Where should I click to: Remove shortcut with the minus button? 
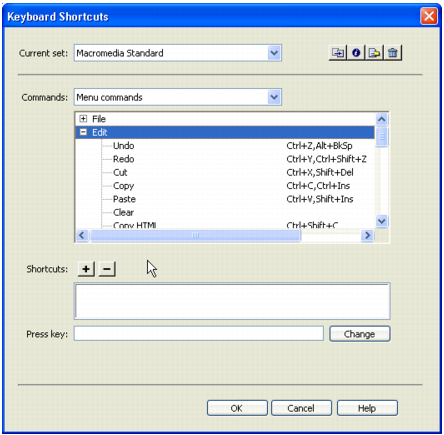(x=107, y=269)
